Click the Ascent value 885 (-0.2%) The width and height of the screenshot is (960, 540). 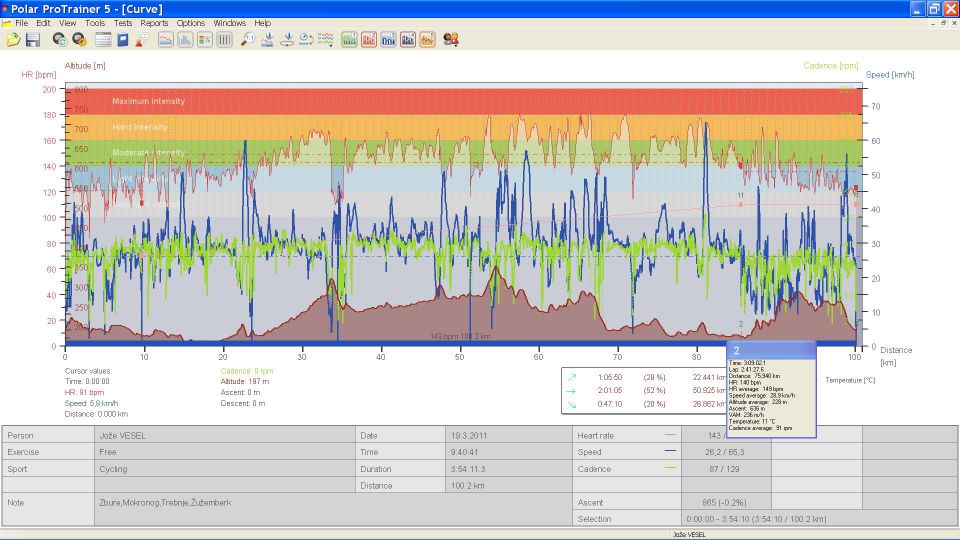pos(724,503)
